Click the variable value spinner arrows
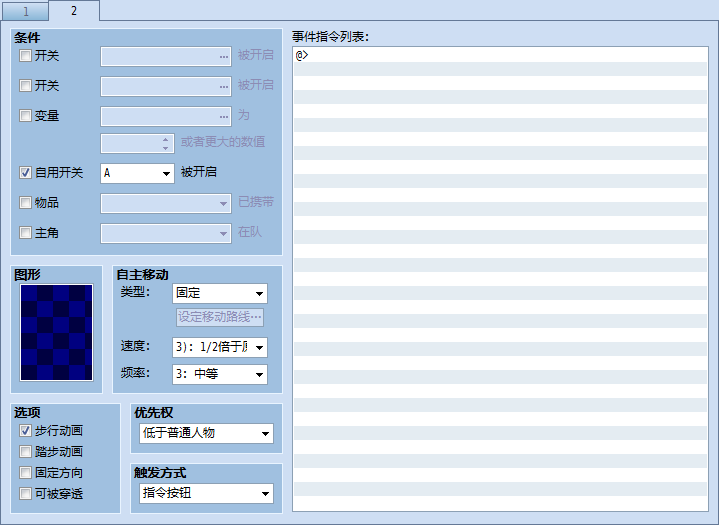 [166, 144]
